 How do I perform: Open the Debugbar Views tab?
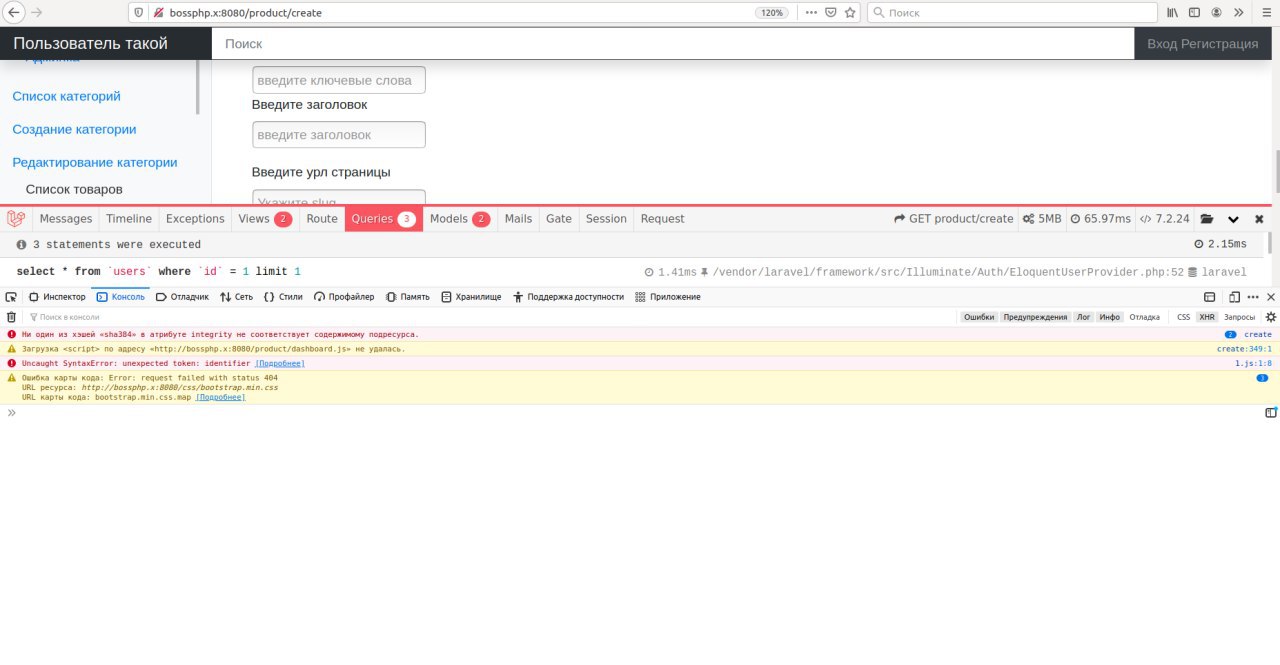pyautogui.click(x=265, y=219)
